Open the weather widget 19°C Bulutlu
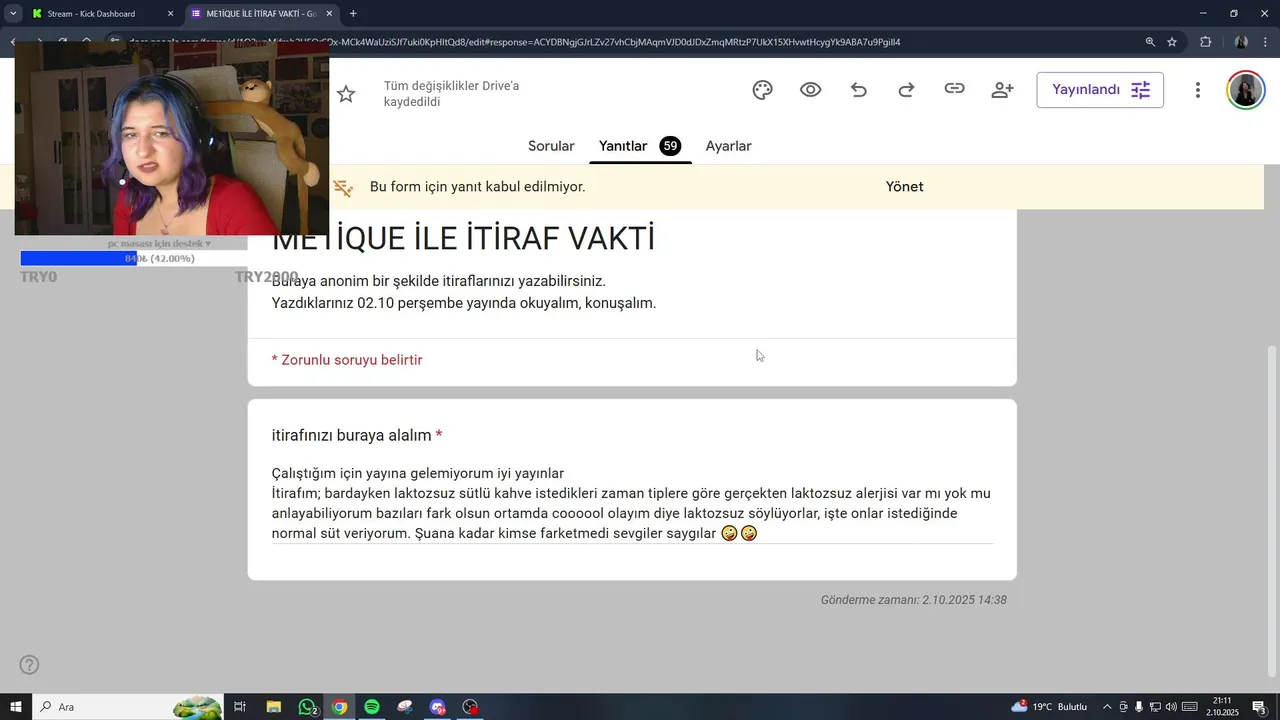The height and width of the screenshot is (720, 1280). pyautogui.click(x=1049, y=707)
